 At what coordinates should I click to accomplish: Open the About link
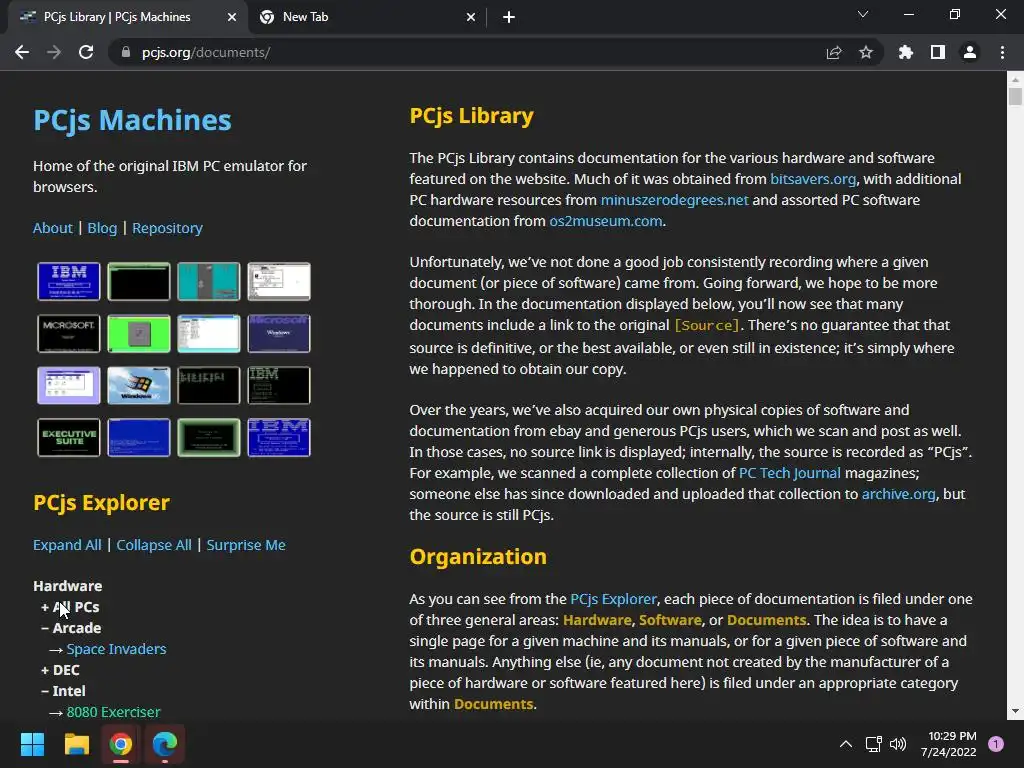tap(53, 228)
